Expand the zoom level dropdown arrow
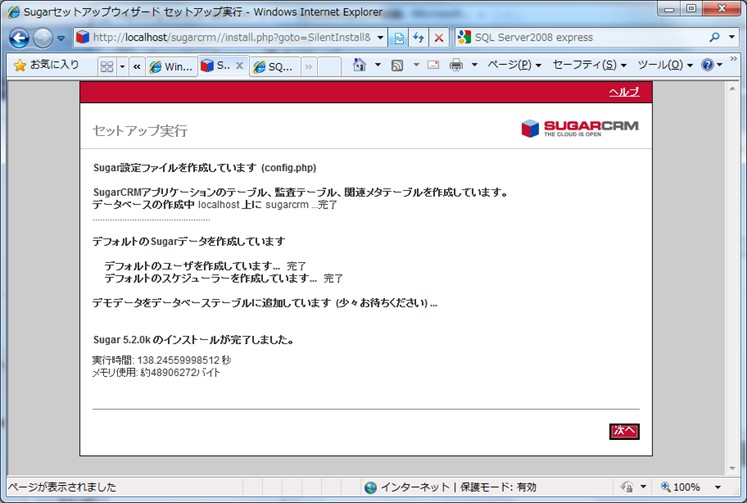This screenshot has width=747, height=503. coord(717,487)
